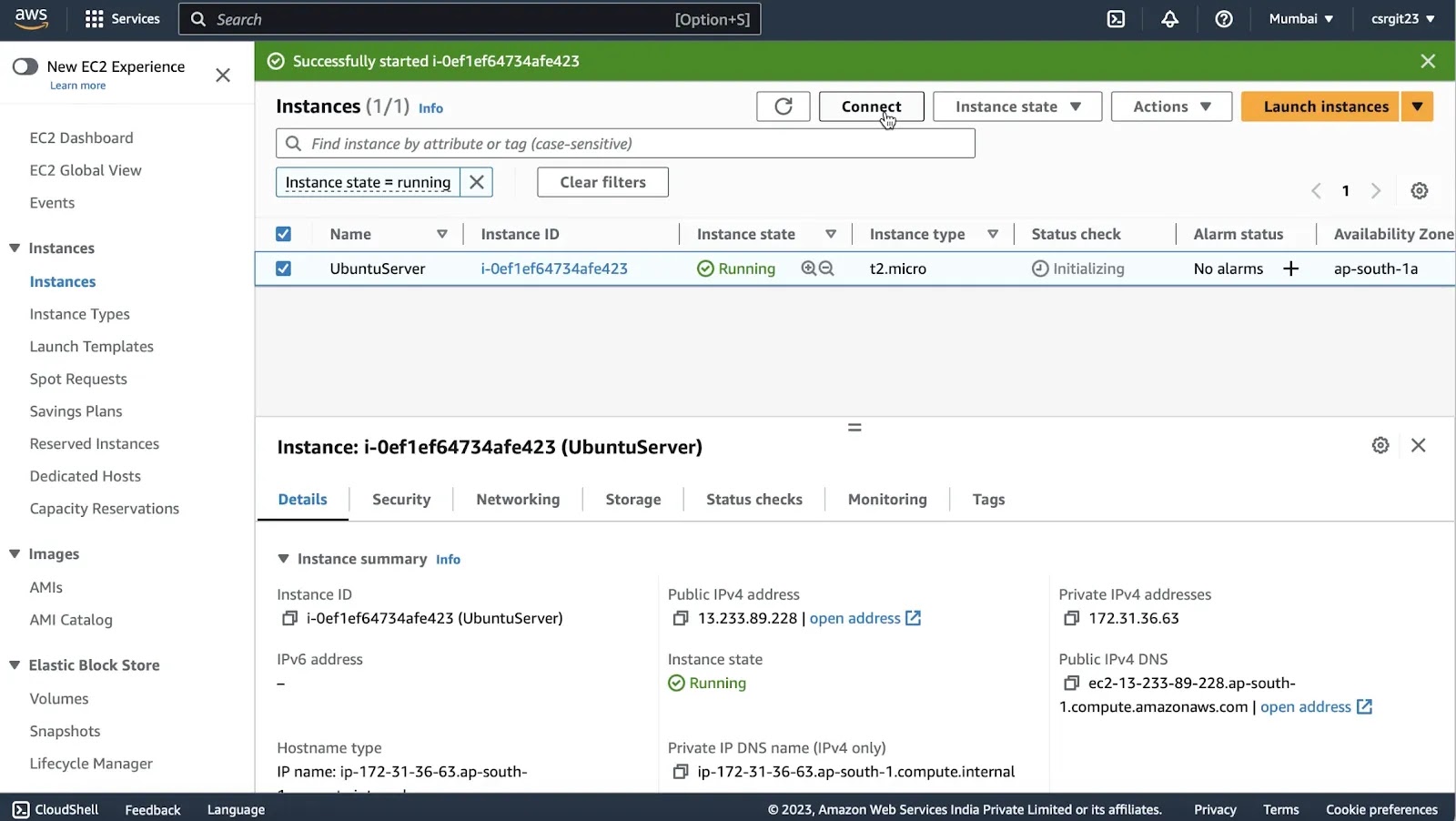This screenshot has height=821, width=1456.
Task: Toggle the New EC2 Experience switch
Action: tap(25, 66)
